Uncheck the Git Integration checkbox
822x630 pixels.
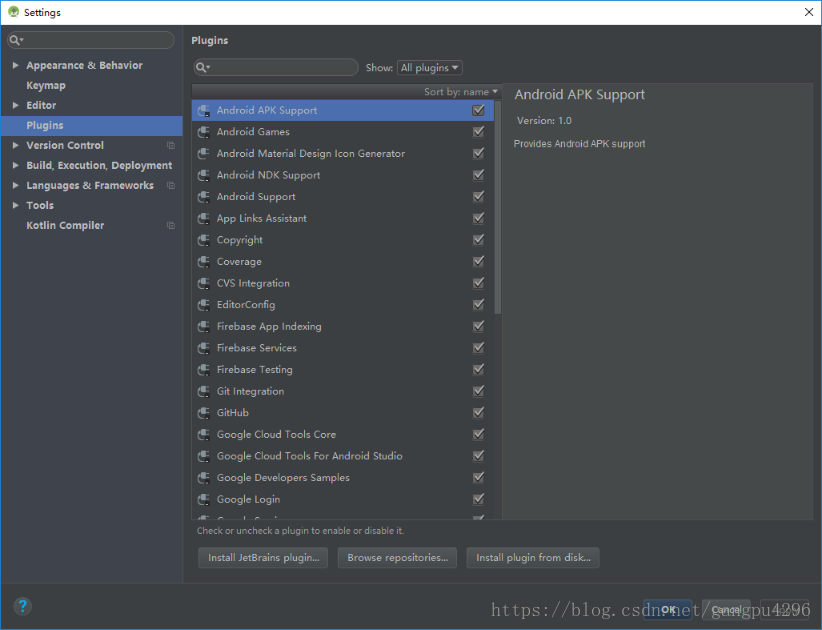pyautogui.click(x=478, y=391)
